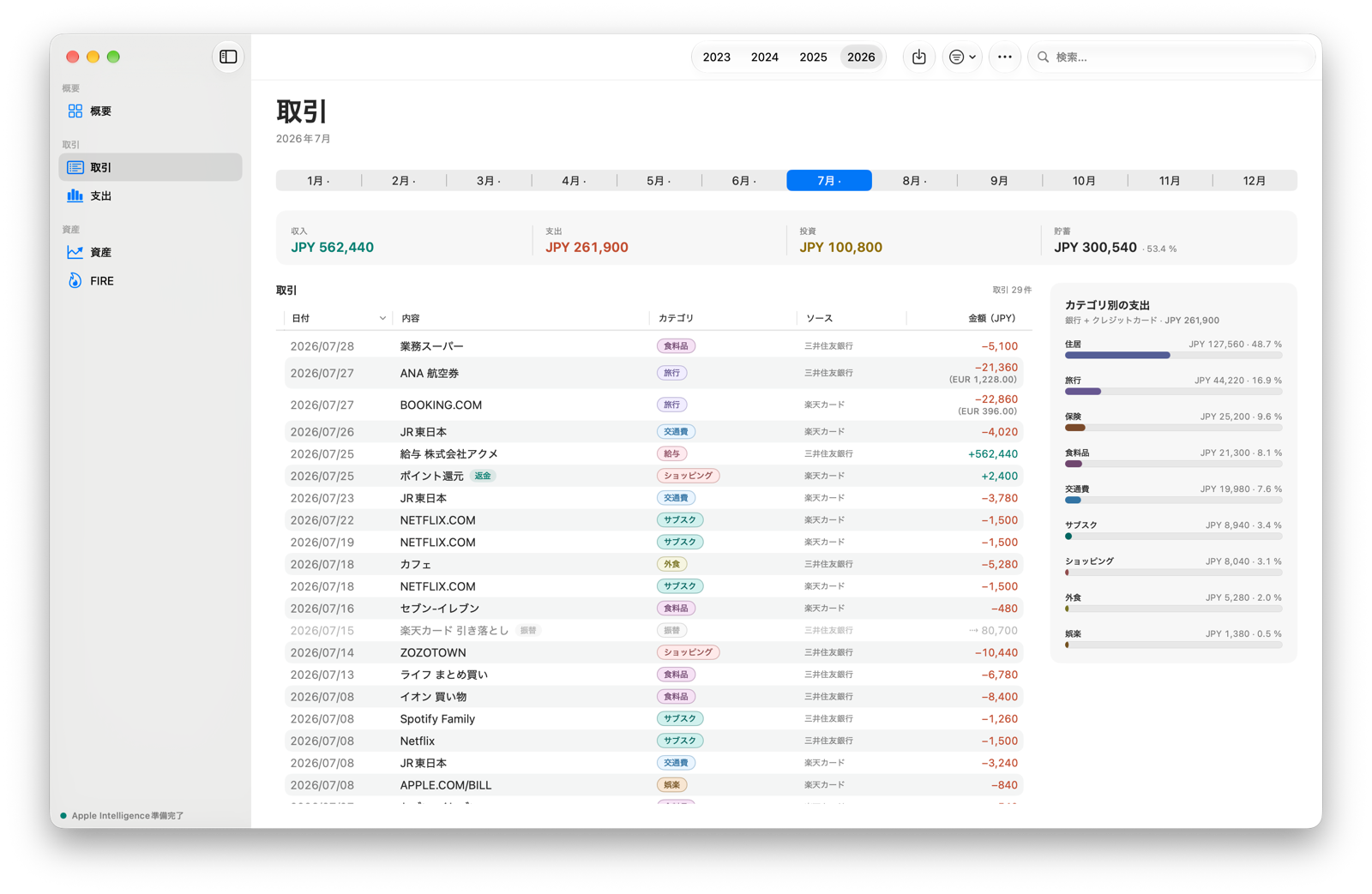The height and width of the screenshot is (894, 1372).
Task: Toggle the sidebar panel icon
Action: point(228,57)
